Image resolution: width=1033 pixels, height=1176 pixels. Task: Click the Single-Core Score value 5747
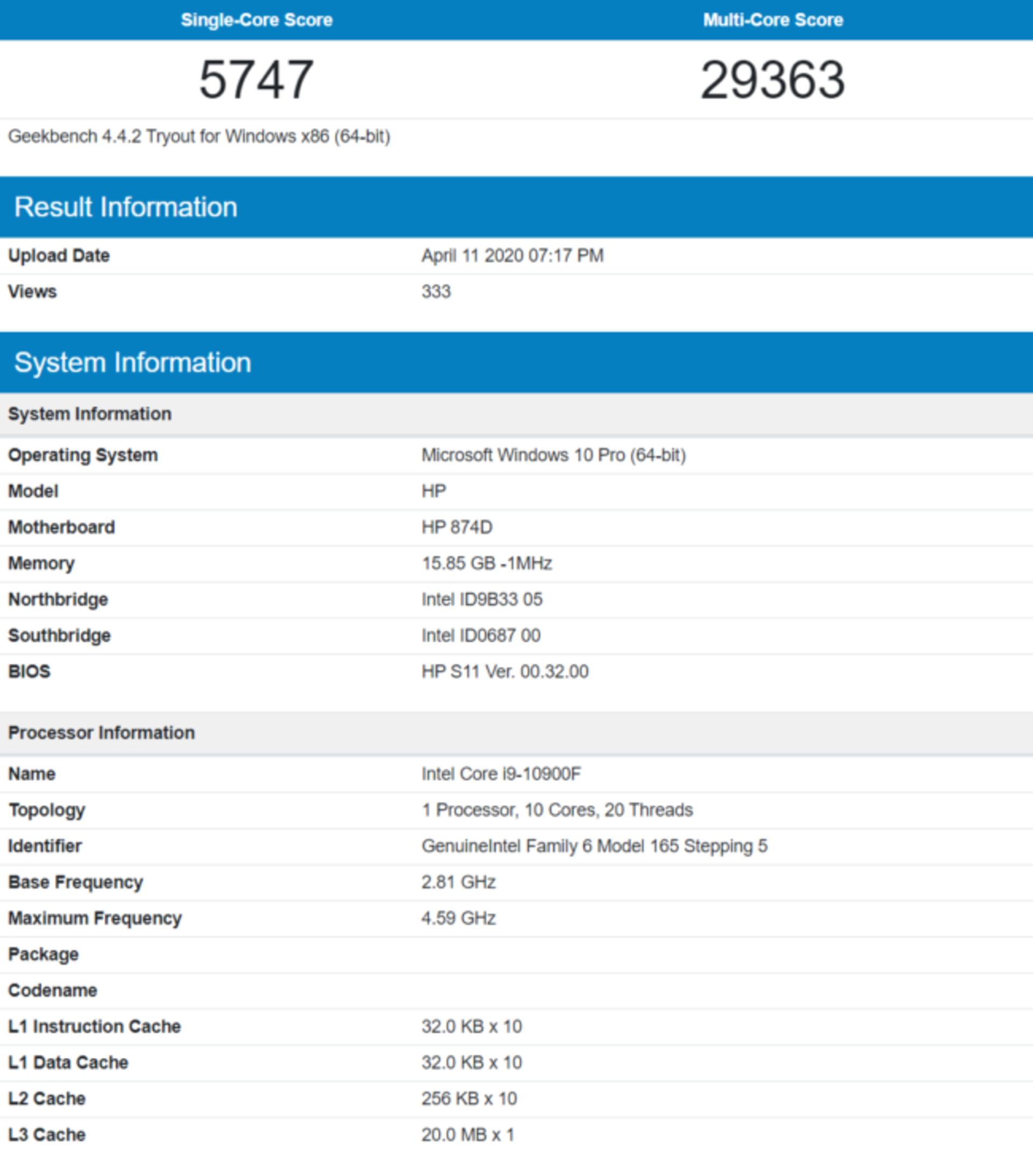256,80
